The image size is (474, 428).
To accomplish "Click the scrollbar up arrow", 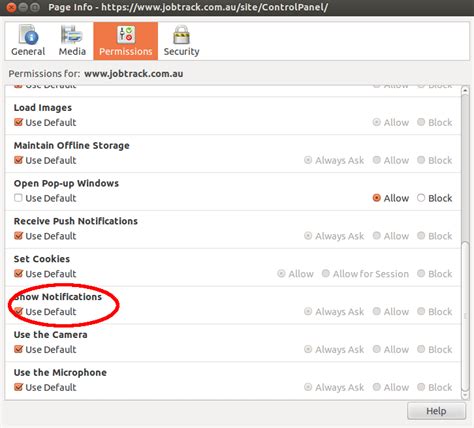I will click(x=465, y=90).
